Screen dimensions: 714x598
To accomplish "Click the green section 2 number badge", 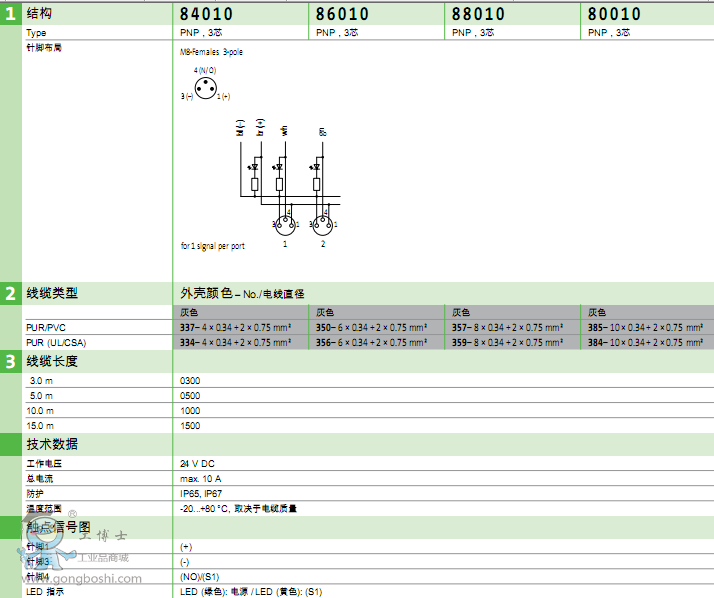I will 10,294.
